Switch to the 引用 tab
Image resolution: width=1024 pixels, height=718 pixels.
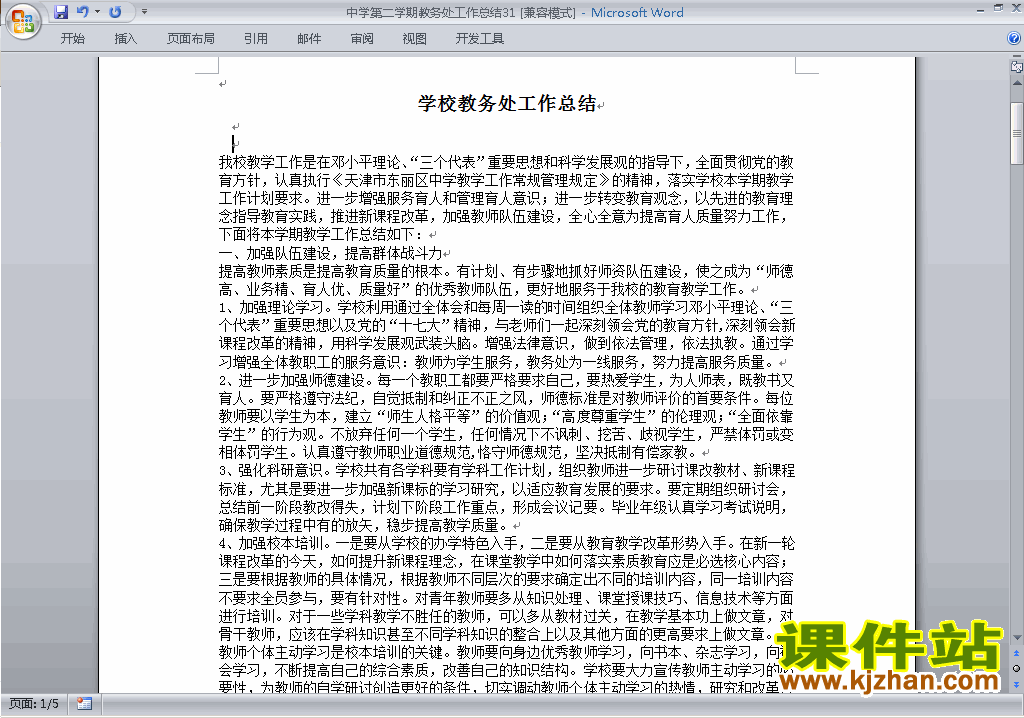(x=256, y=39)
